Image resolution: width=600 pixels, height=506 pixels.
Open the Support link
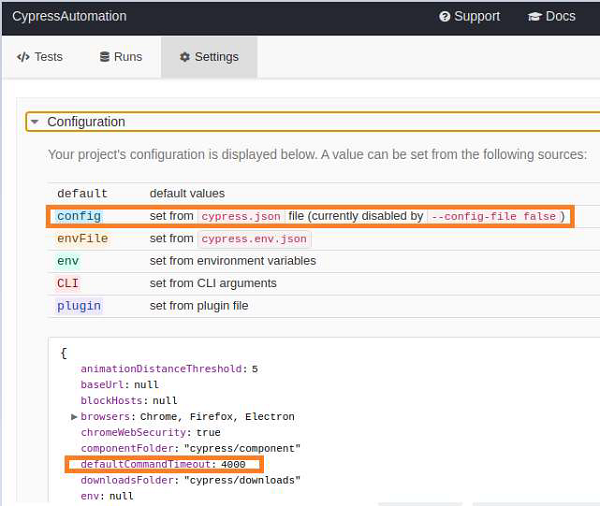click(x=470, y=17)
